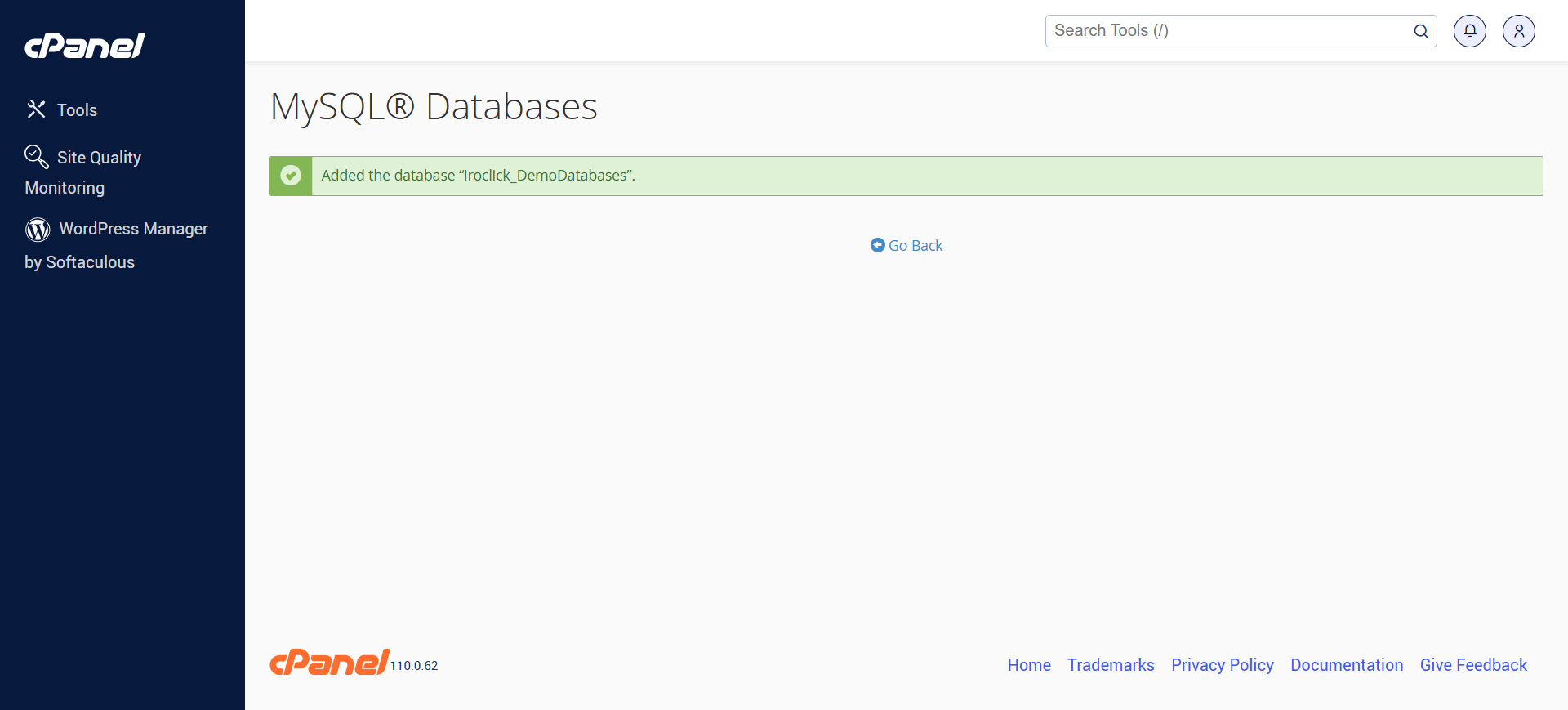The image size is (1568, 710).
Task: Click the Site Quality Monitoring magnifier icon
Action: [36, 156]
